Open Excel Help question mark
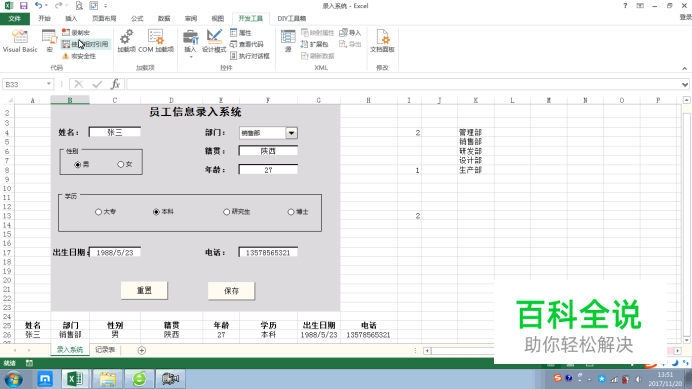Image resolution: width=692 pixels, height=389 pixels. (x=625, y=6)
